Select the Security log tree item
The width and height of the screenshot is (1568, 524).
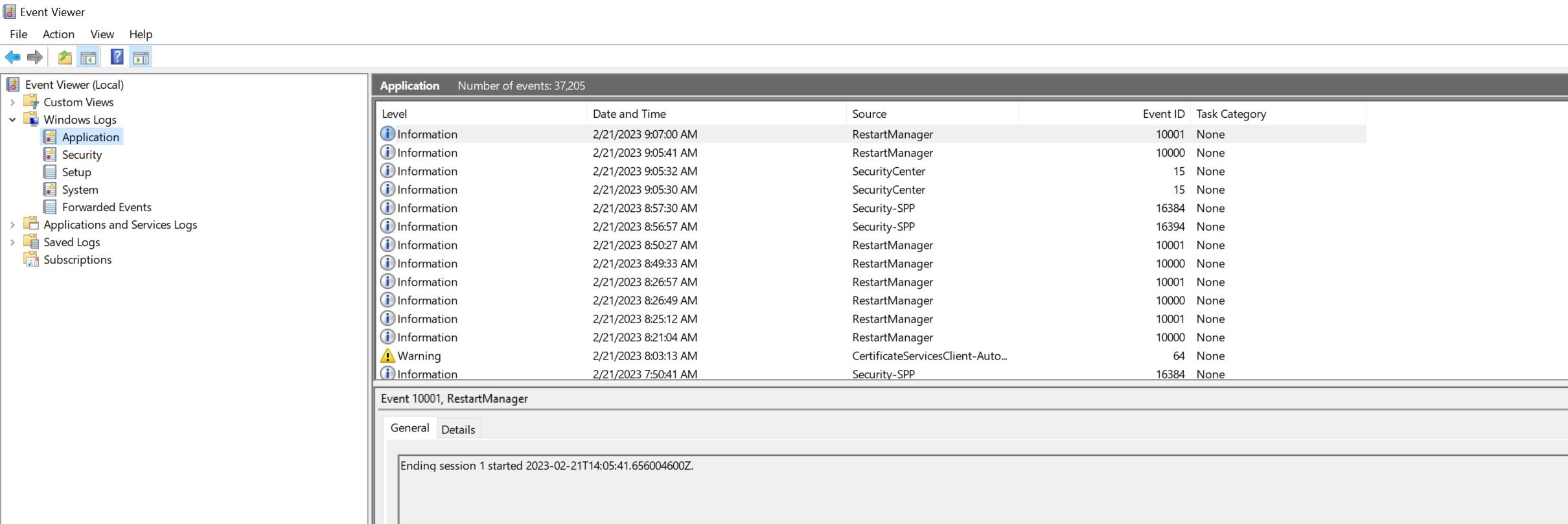[x=82, y=154]
